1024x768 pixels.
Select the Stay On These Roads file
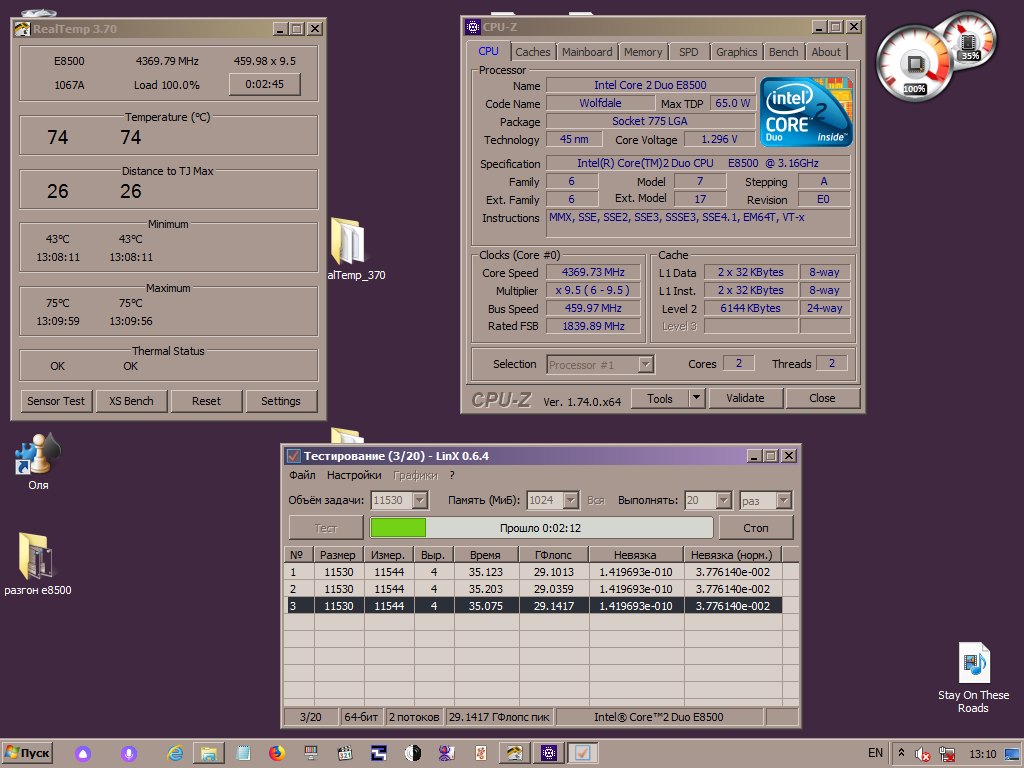point(973,663)
